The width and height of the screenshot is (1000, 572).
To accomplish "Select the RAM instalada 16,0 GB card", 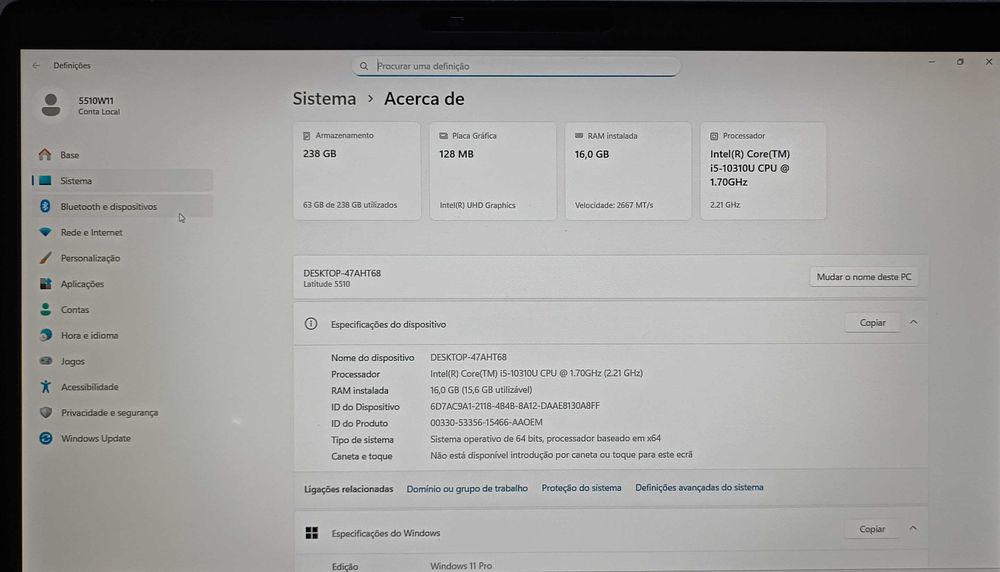I will pyautogui.click(x=628, y=171).
